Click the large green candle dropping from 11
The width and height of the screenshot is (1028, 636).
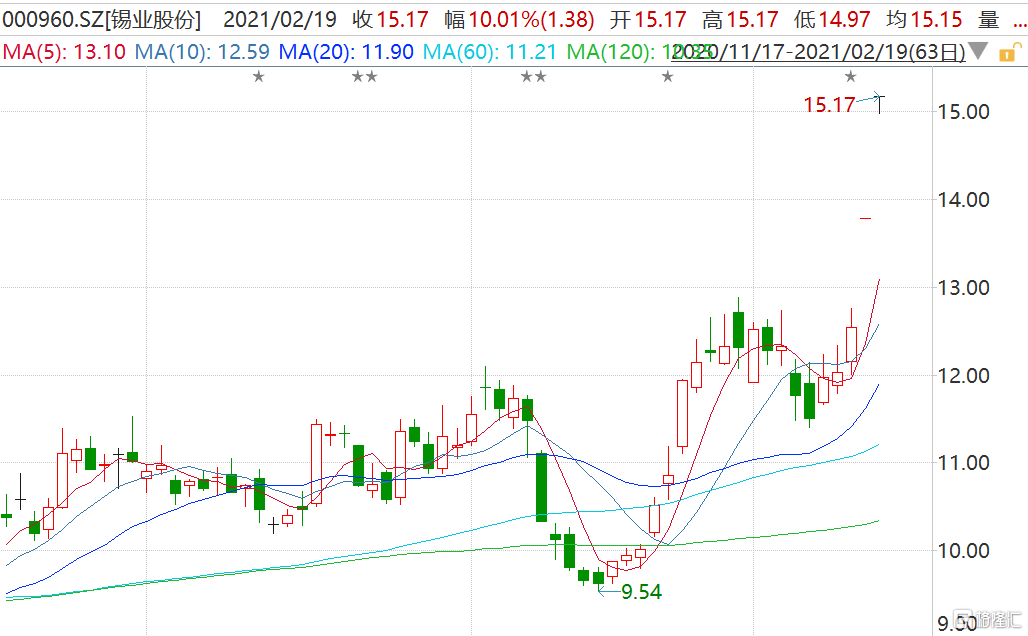point(542,487)
